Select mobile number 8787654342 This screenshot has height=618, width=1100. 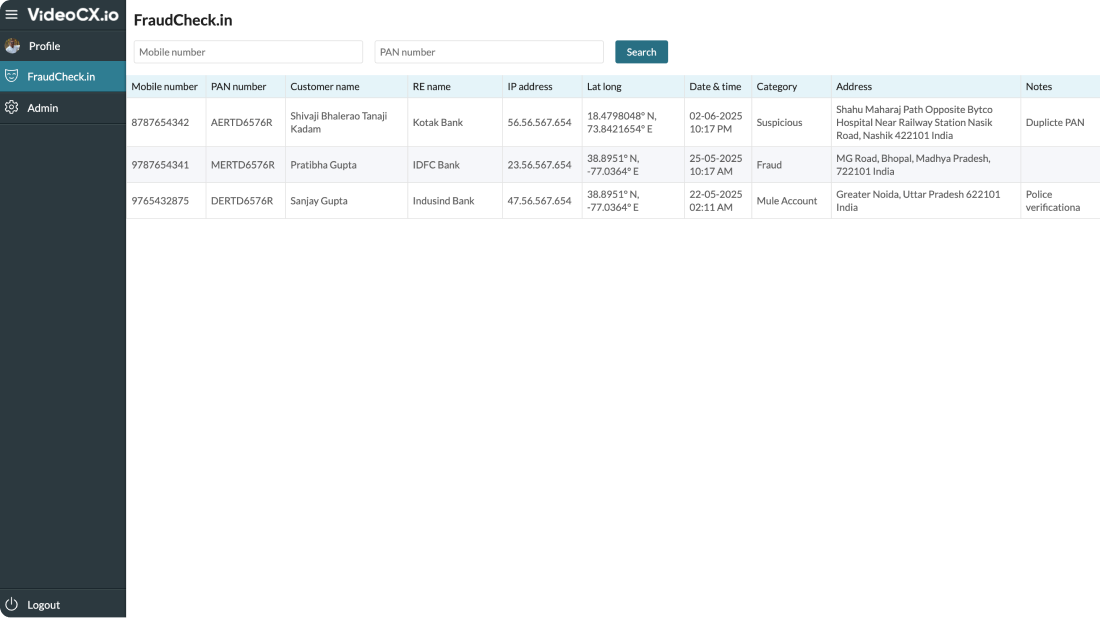[160, 122]
